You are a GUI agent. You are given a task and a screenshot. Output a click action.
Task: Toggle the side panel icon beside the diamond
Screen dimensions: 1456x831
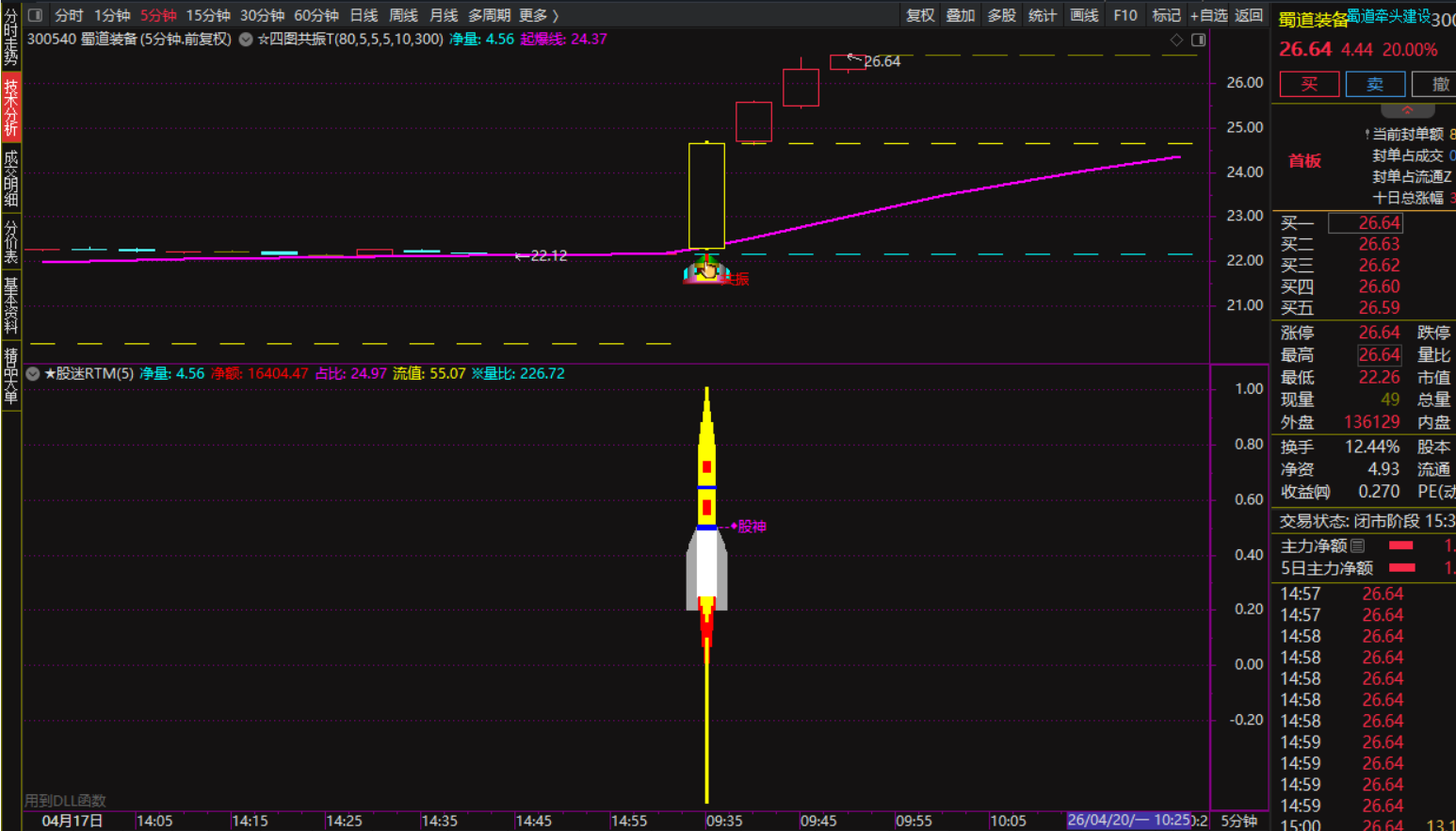pyautogui.click(x=1198, y=40)
